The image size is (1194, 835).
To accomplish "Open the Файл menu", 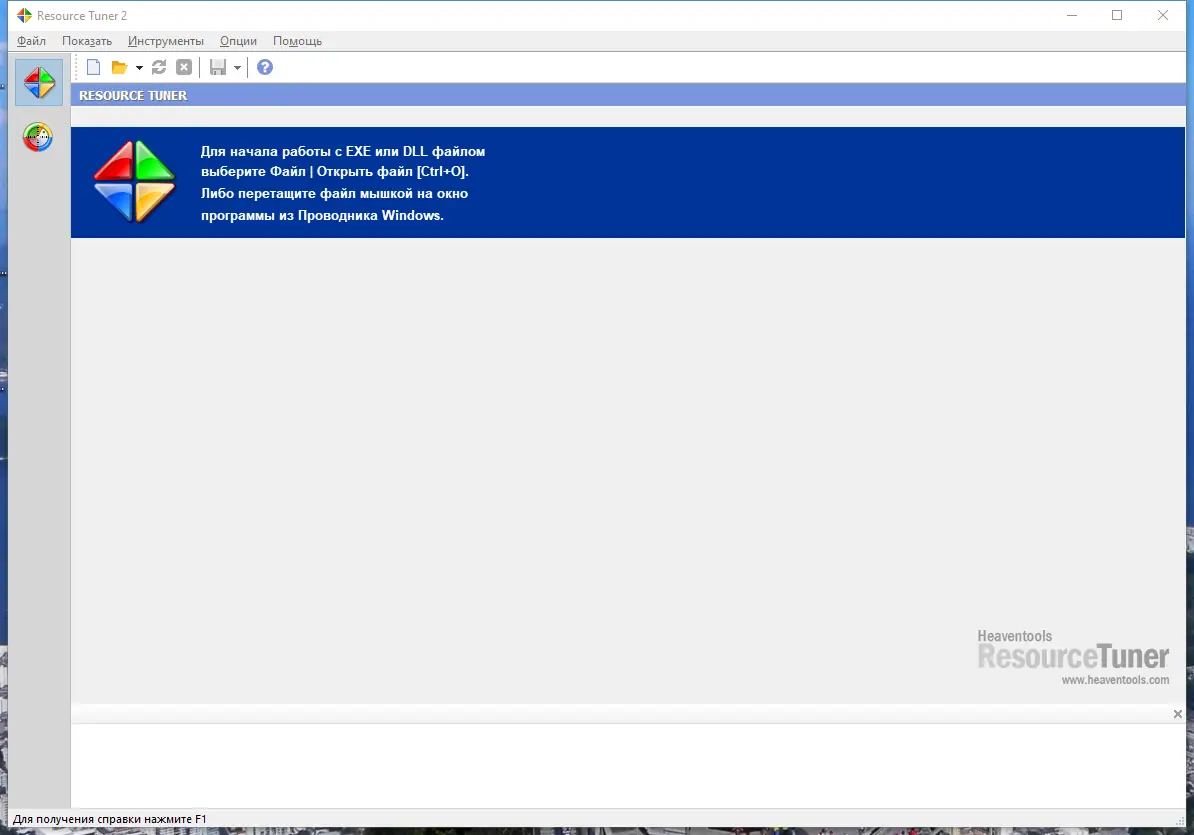I will pyautogui.click(x=31, y=41).
